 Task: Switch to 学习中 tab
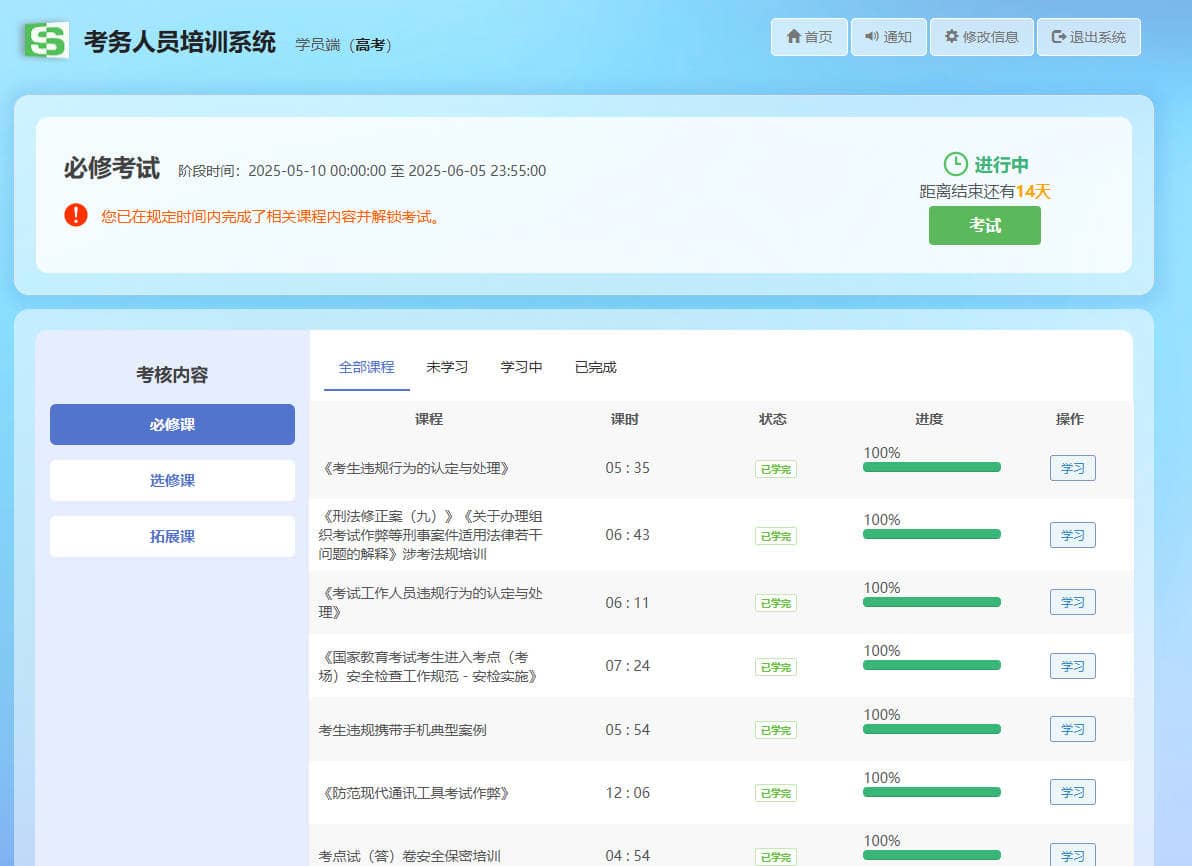pos(522,367)
